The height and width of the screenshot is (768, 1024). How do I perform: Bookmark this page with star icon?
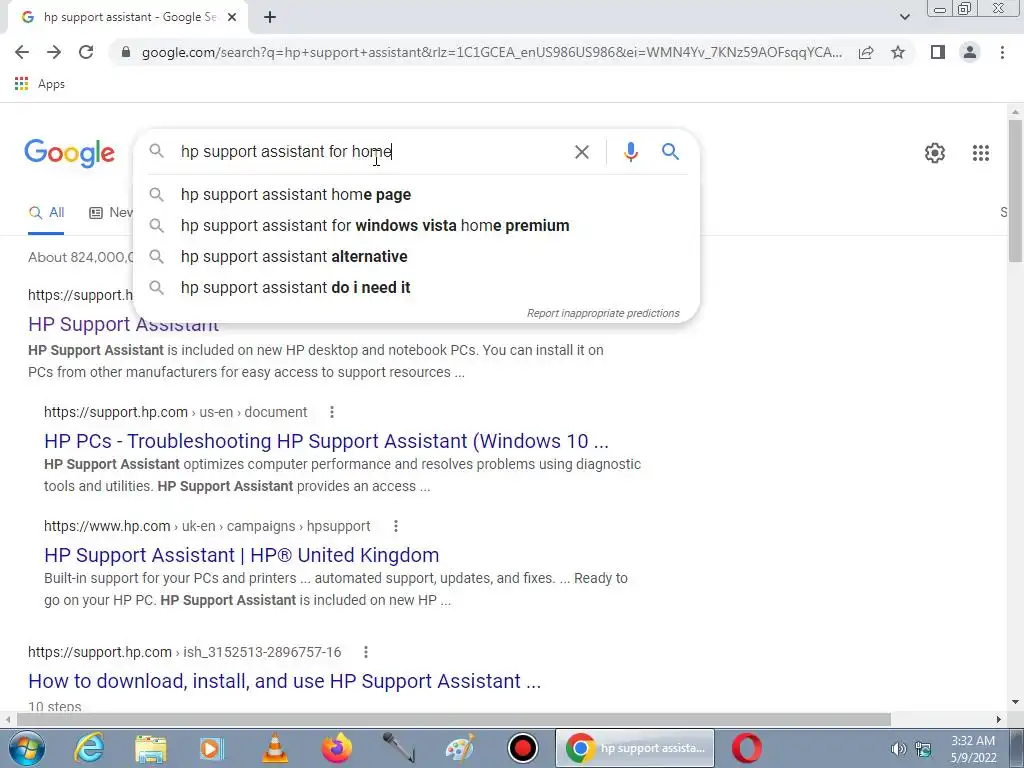(x=898, y=52)
